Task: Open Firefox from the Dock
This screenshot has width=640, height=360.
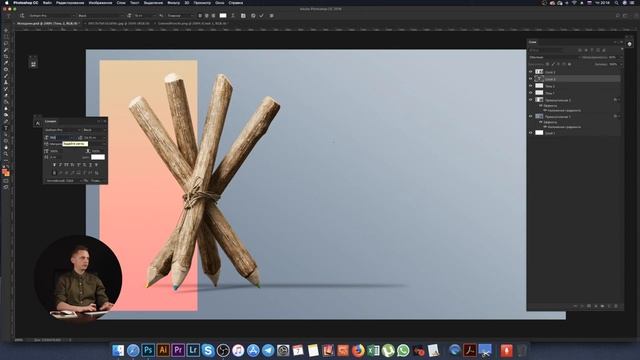Action: 358,350
